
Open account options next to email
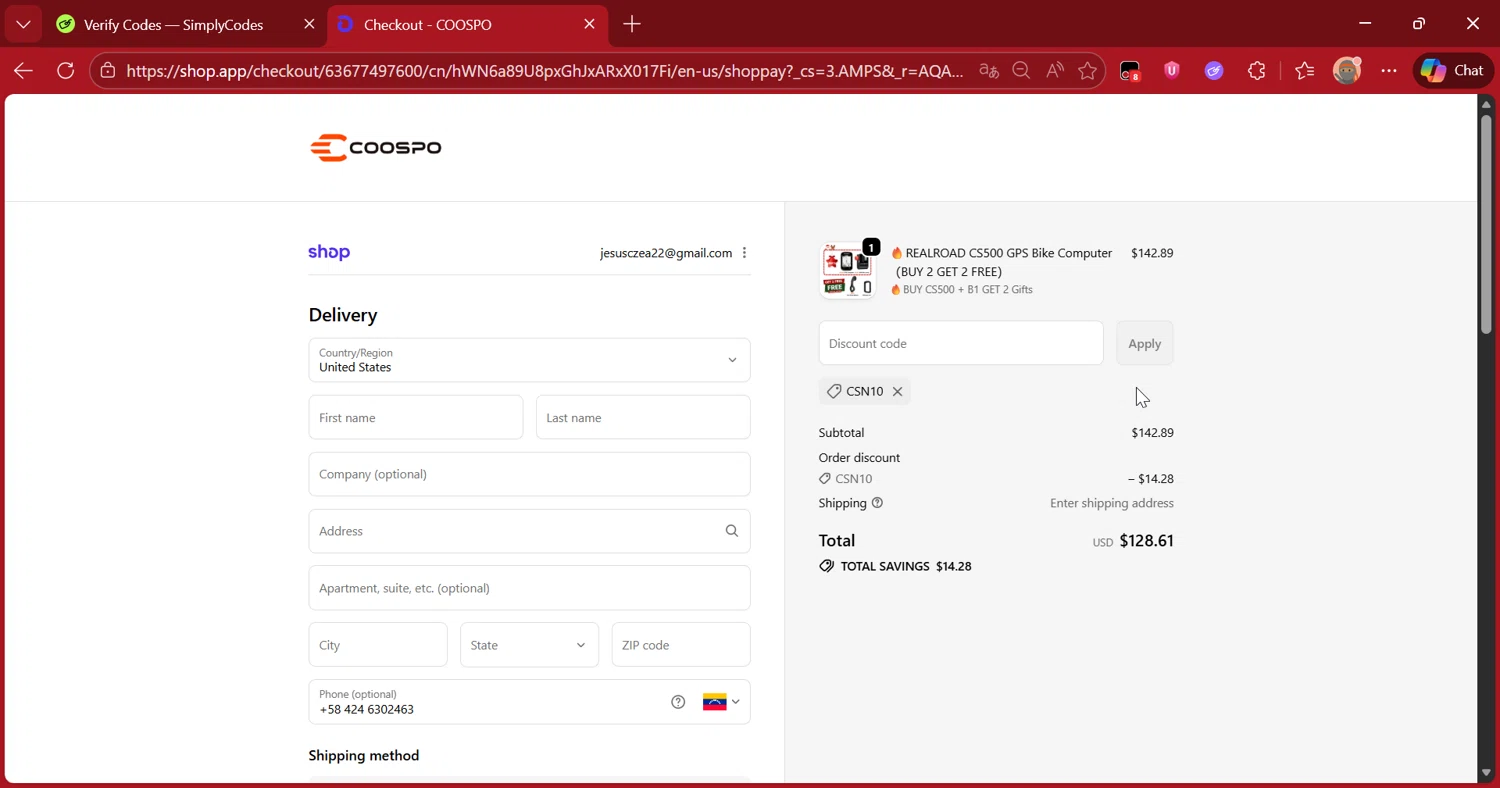(x=744, y=253)
